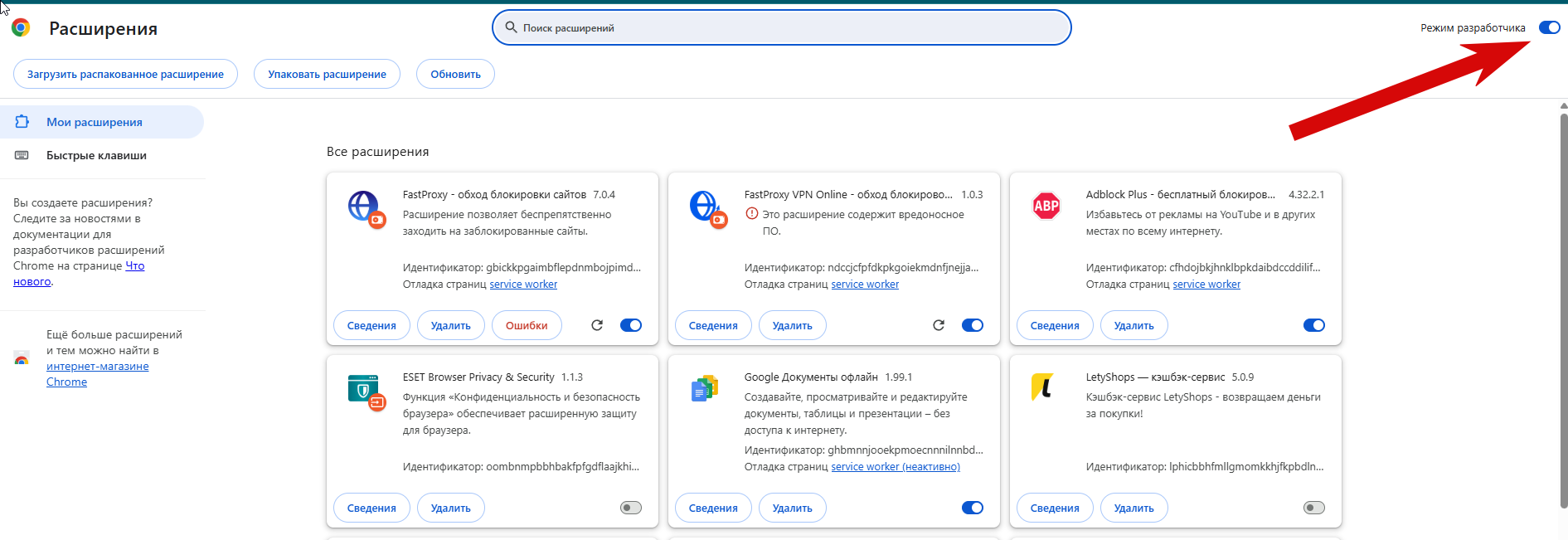Screen dimensions: 1568x540
Task: Click Adblock Plus version 4.32.2.1
Action: point(1306,194)
